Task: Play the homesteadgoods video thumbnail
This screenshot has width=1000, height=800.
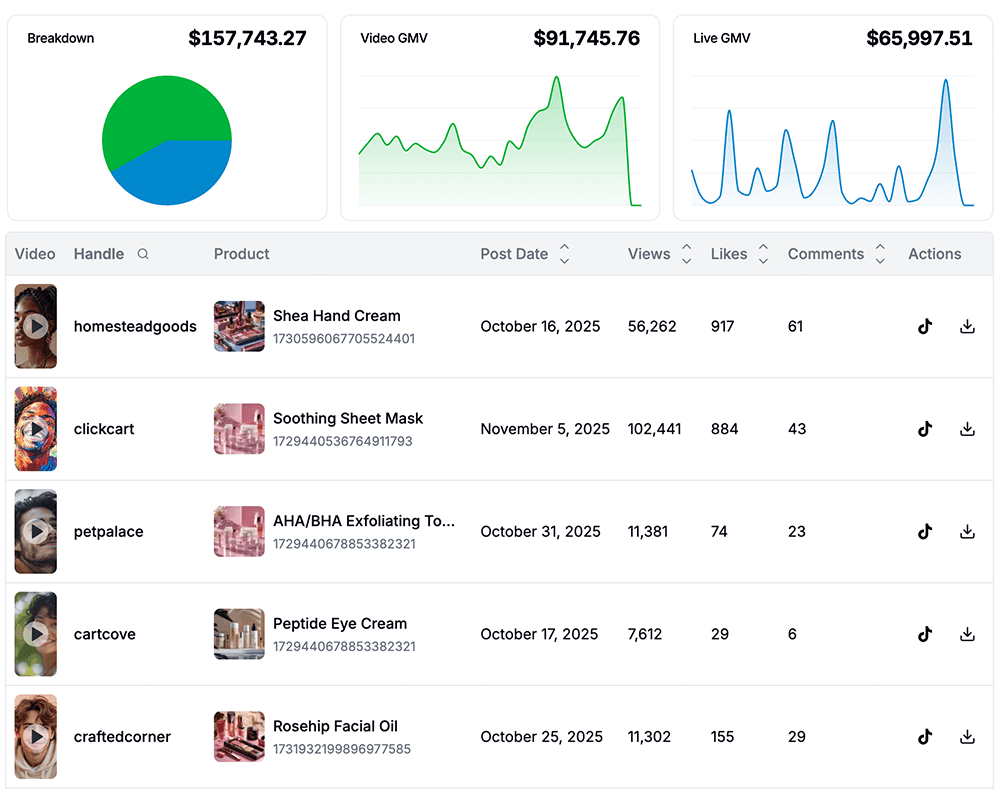Action: (36, 326)
